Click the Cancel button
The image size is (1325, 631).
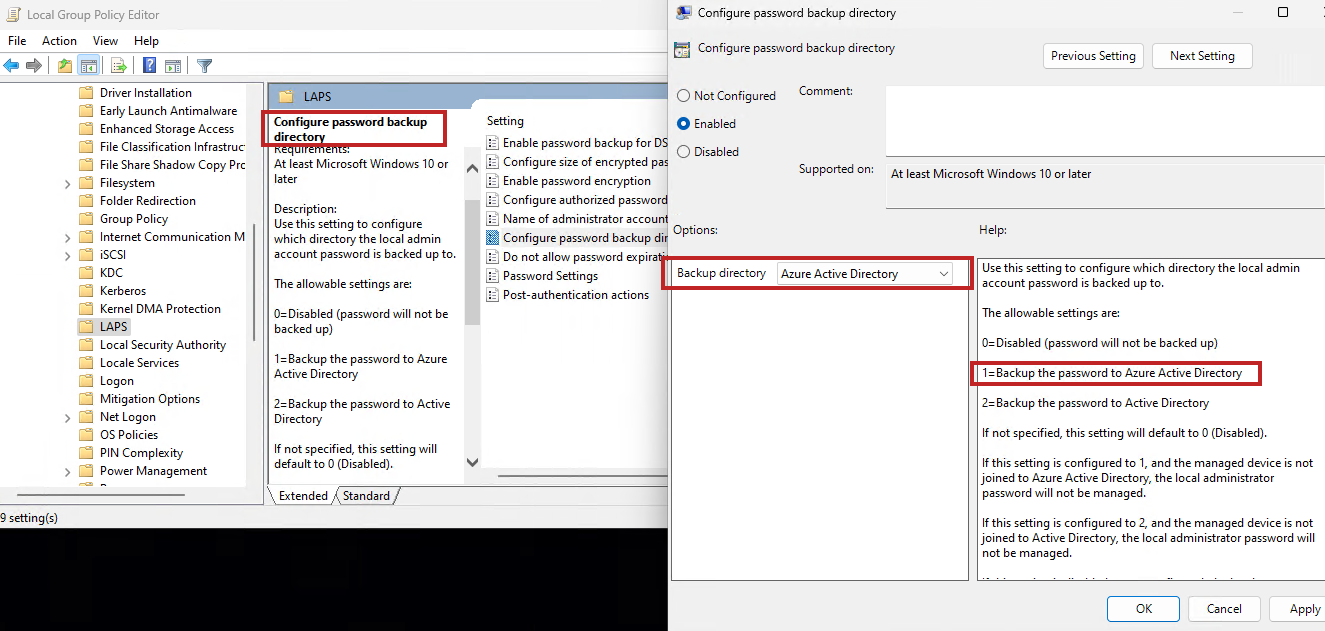1224,609
